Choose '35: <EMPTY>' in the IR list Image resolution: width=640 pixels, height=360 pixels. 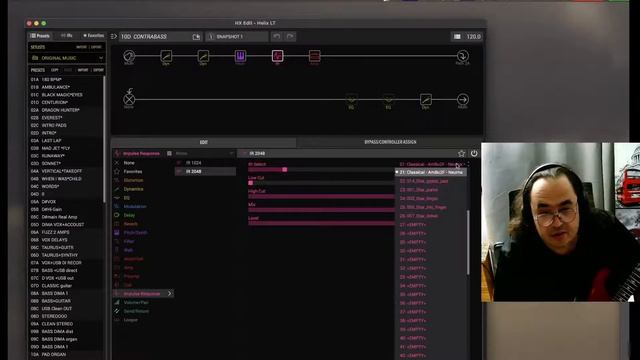tap(431, 294)
